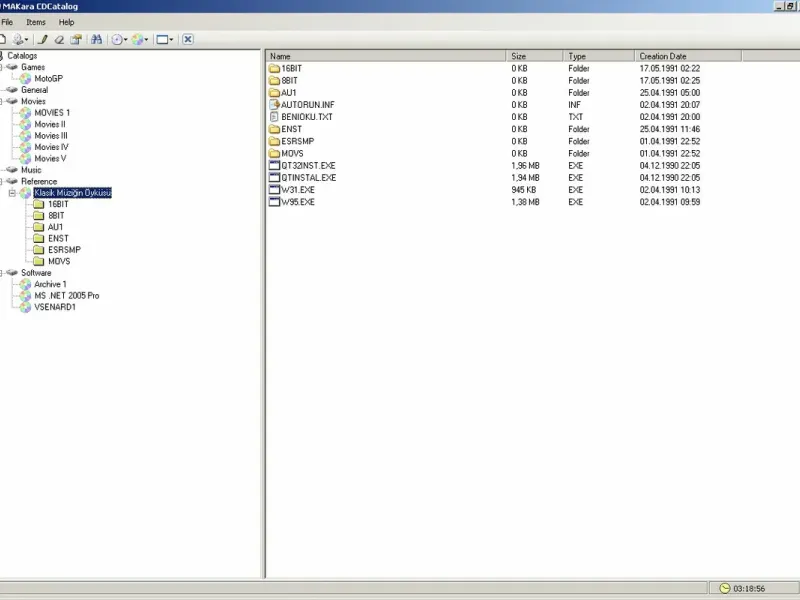The width and height of the screenshot is (800, 600).
Task: Open the add disc dropdown arrow
Action: pos(27,39)
